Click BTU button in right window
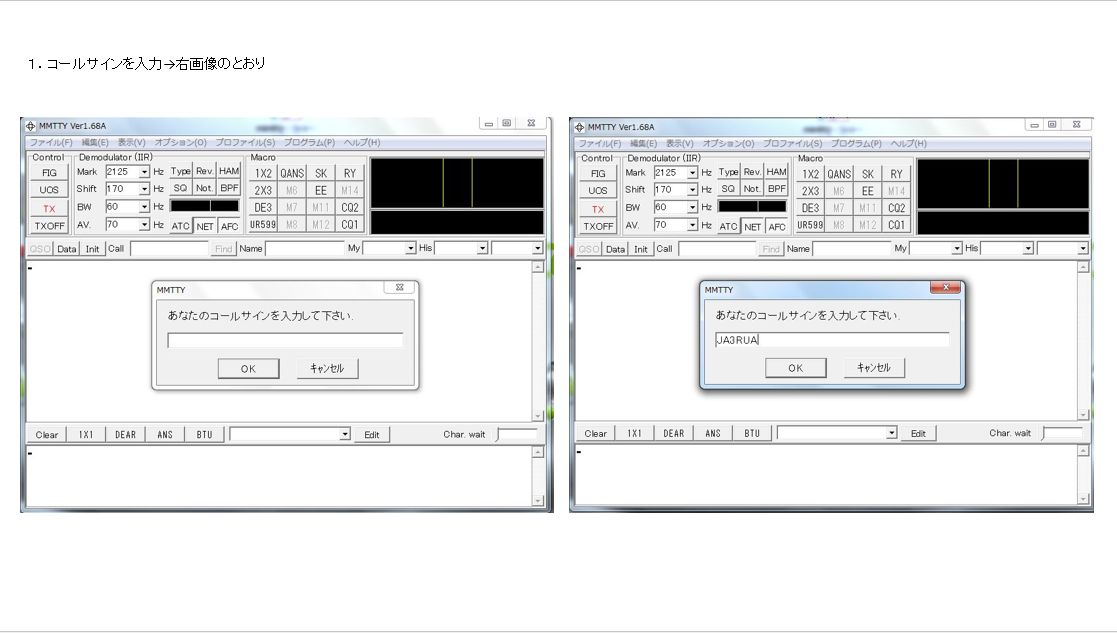The width and height of the screenshot is (1117, 633). pyautogui.click(x=752, y=433)
